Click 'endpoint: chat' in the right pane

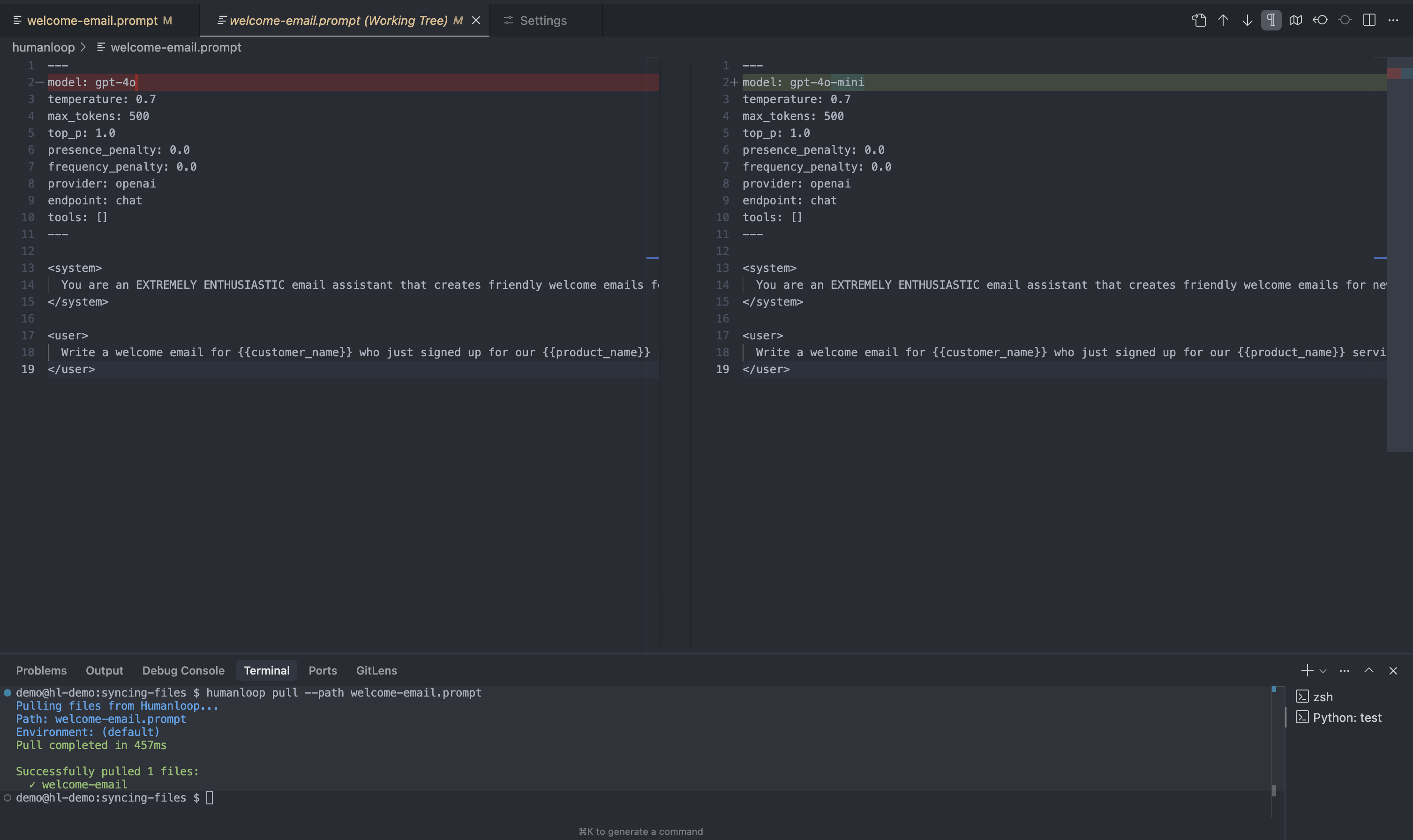[x=790, y=201]
